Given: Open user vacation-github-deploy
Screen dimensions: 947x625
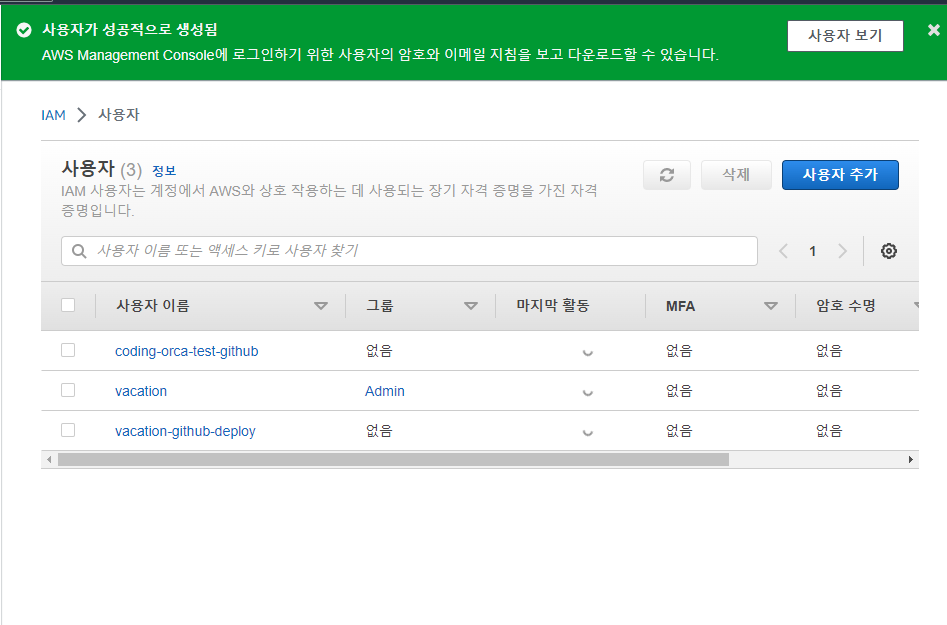Looking at the screenshot, I should click(x=185, y=431).
